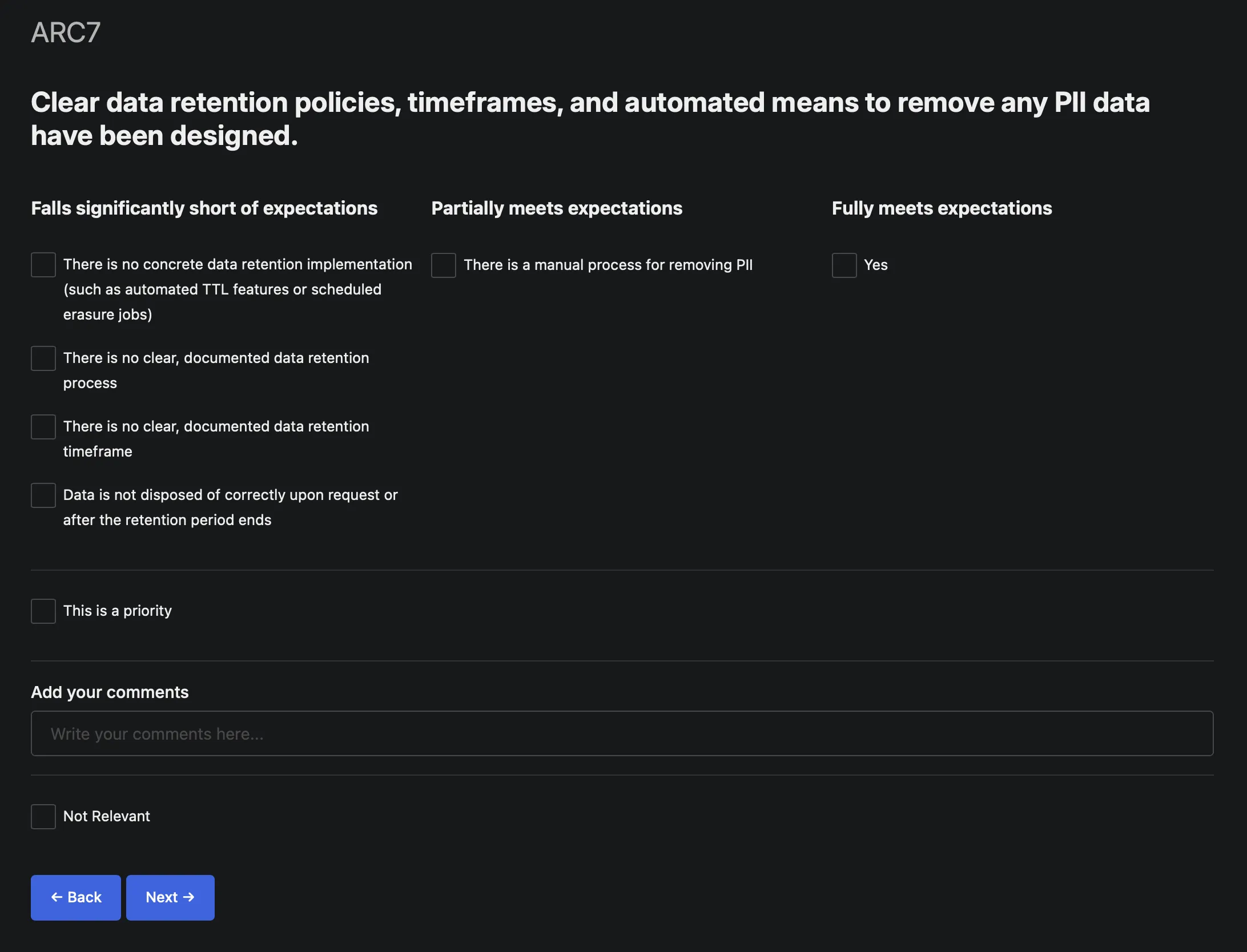Tick the no documented data retention process checkbox
The image size is (1247, 952).
43,358
